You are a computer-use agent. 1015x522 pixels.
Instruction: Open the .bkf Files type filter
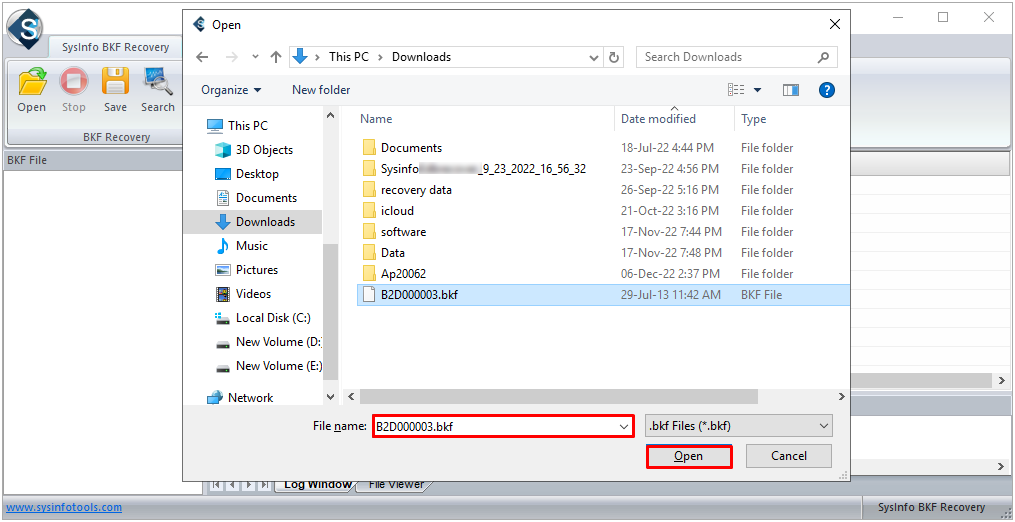coord(739,426)
